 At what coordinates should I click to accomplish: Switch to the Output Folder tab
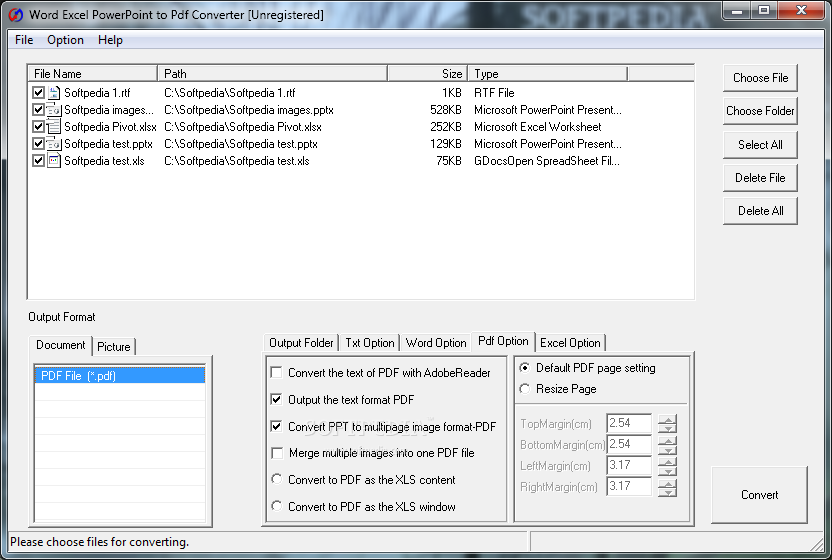click(x=301, y=343)
